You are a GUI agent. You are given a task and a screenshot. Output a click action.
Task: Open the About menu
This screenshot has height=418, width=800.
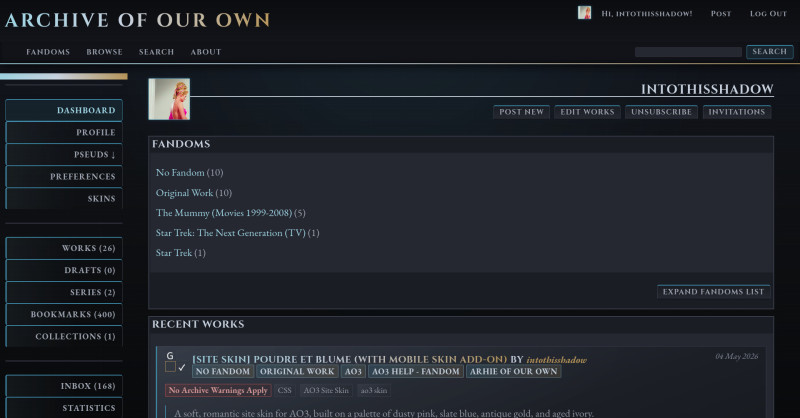(206, 52)
